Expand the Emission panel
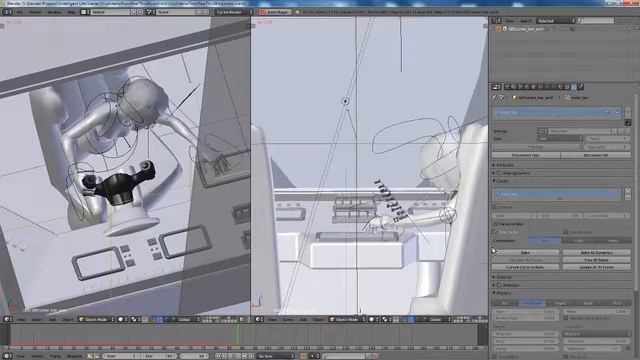Viewport: 640px width, 360px height. (x=493, y=165)
